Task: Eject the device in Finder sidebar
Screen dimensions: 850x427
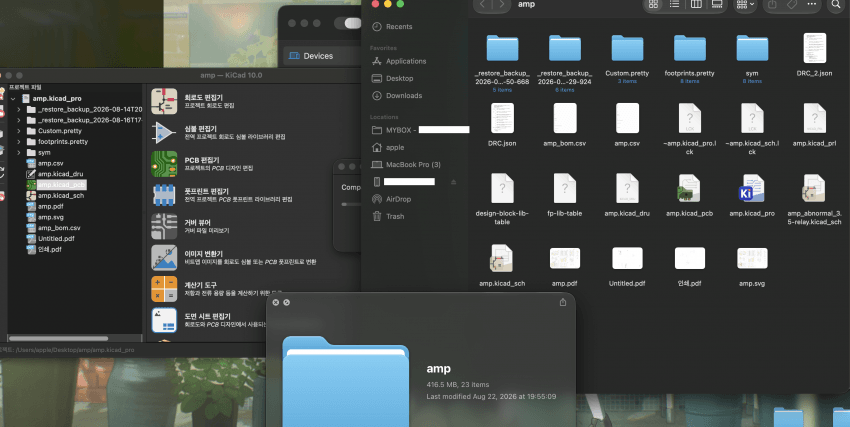Action: (454, 182)
